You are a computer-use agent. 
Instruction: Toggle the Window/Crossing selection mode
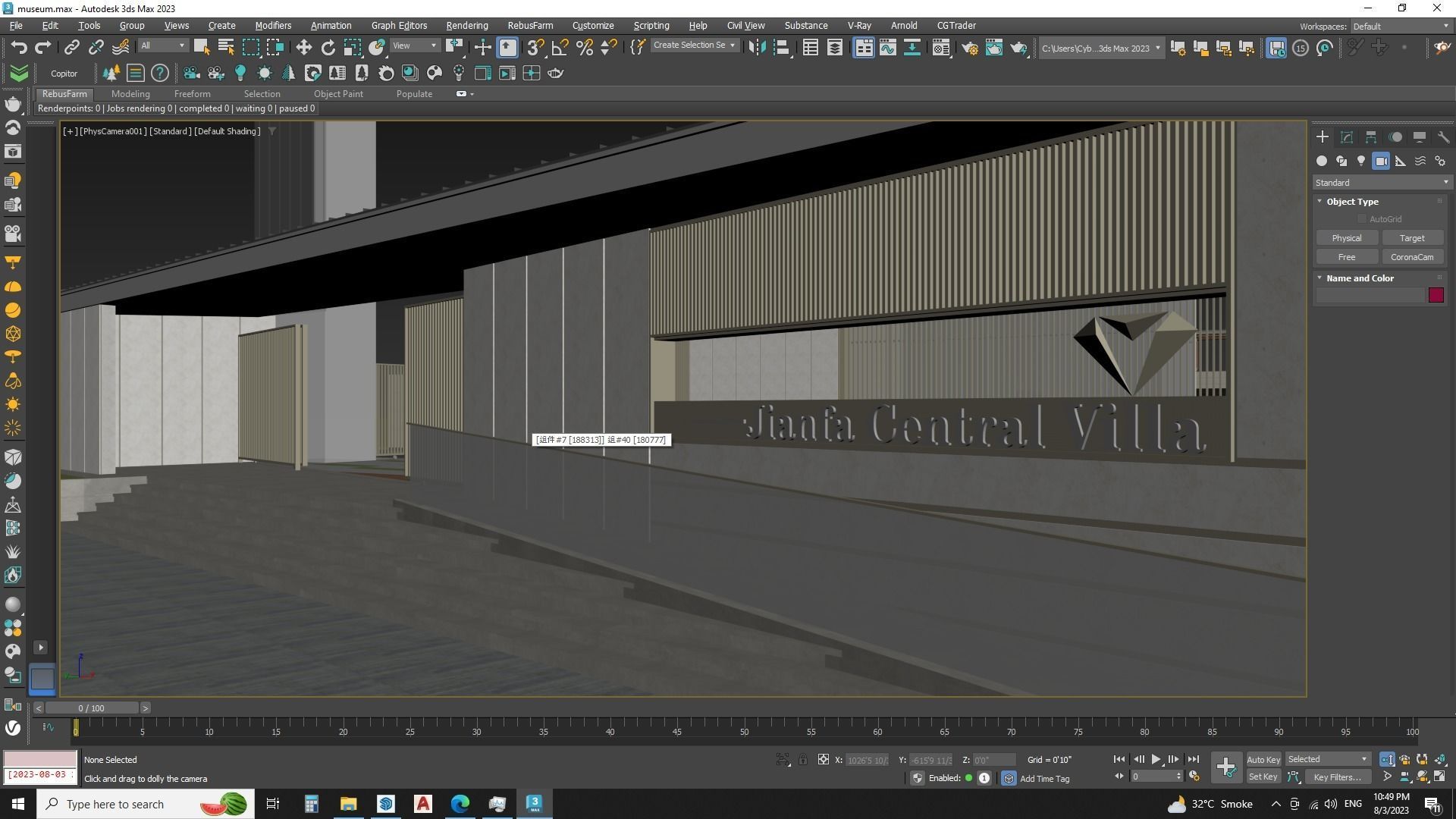coord(275,47)
